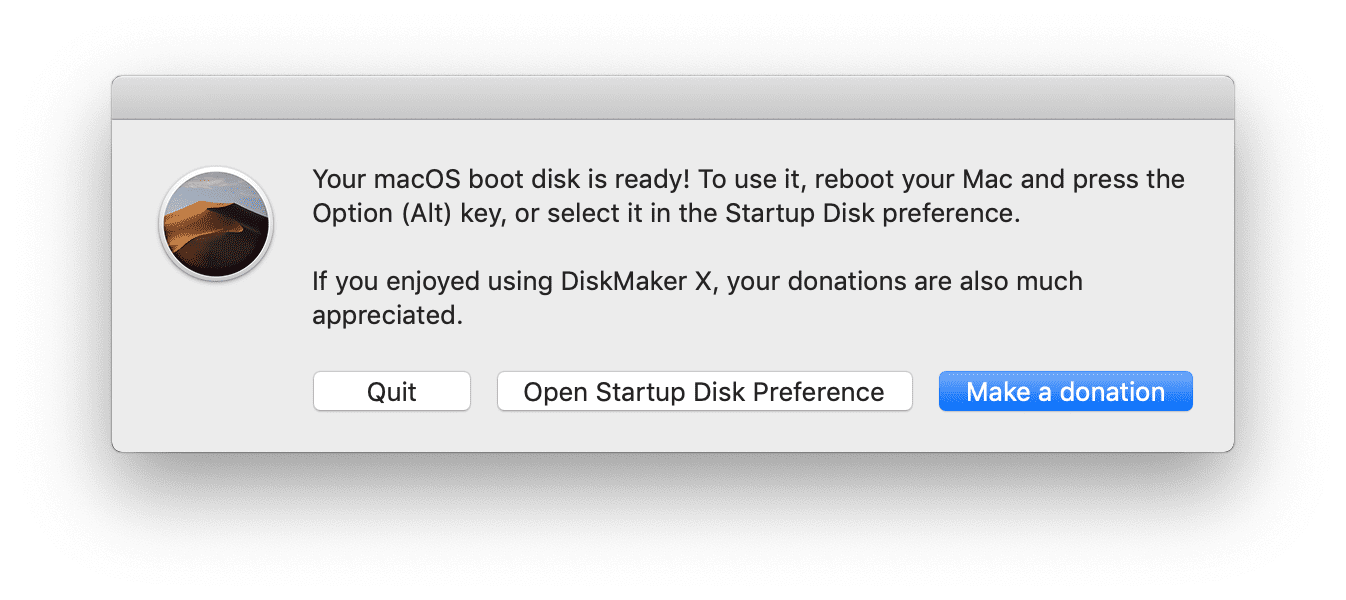
Task: Click the "Your macOS boot disk is ready!" sentence
Action: tap(501, 180)
